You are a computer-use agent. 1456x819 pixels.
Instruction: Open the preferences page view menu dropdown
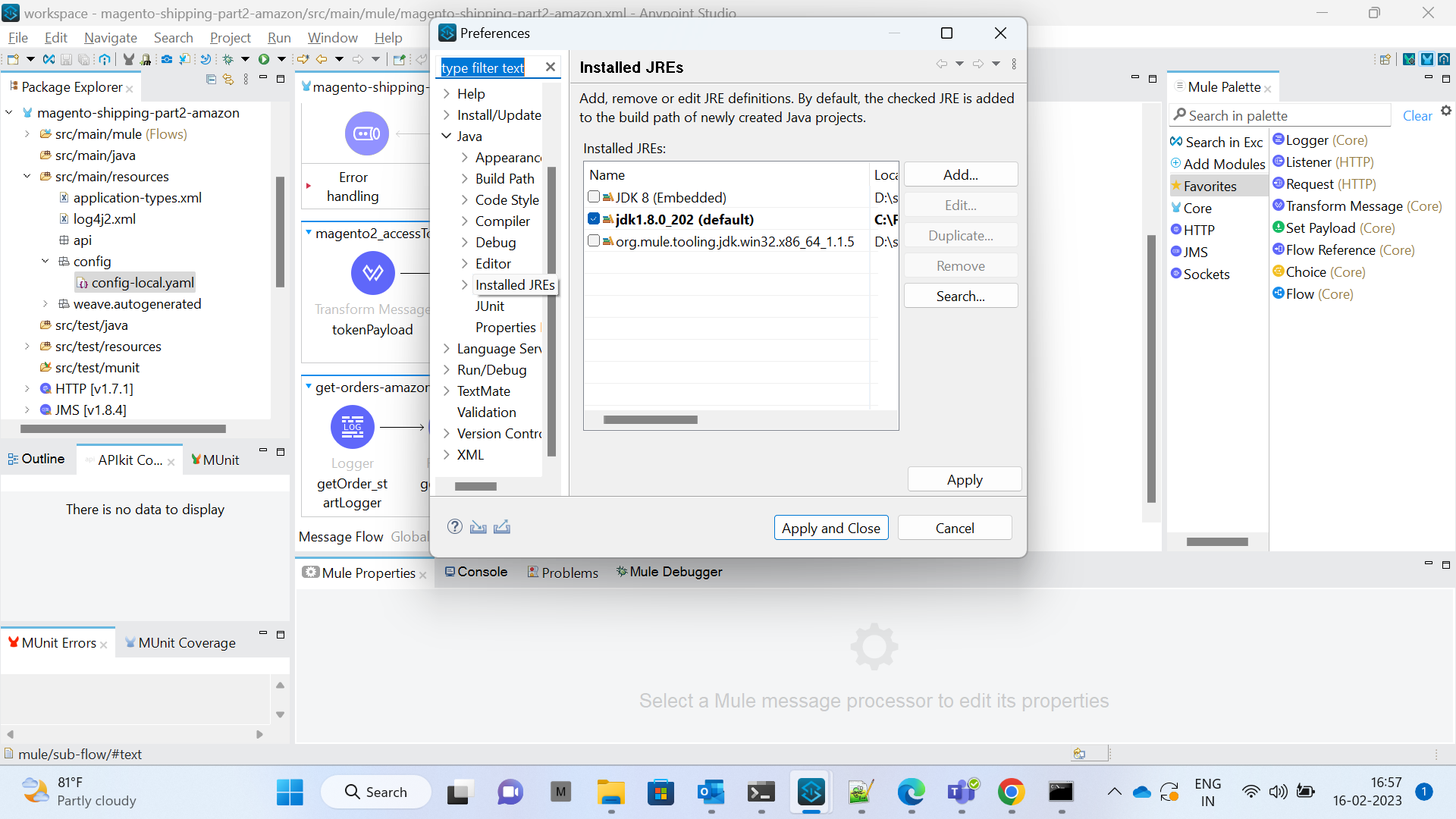pyautogui.click(x=1014, y=64)
